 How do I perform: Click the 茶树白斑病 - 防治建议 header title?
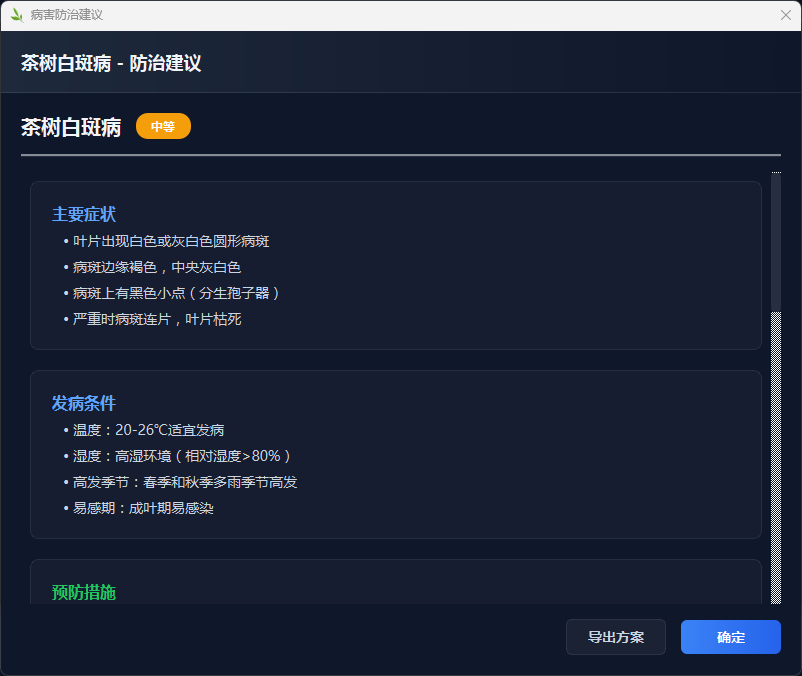[111, 63]
